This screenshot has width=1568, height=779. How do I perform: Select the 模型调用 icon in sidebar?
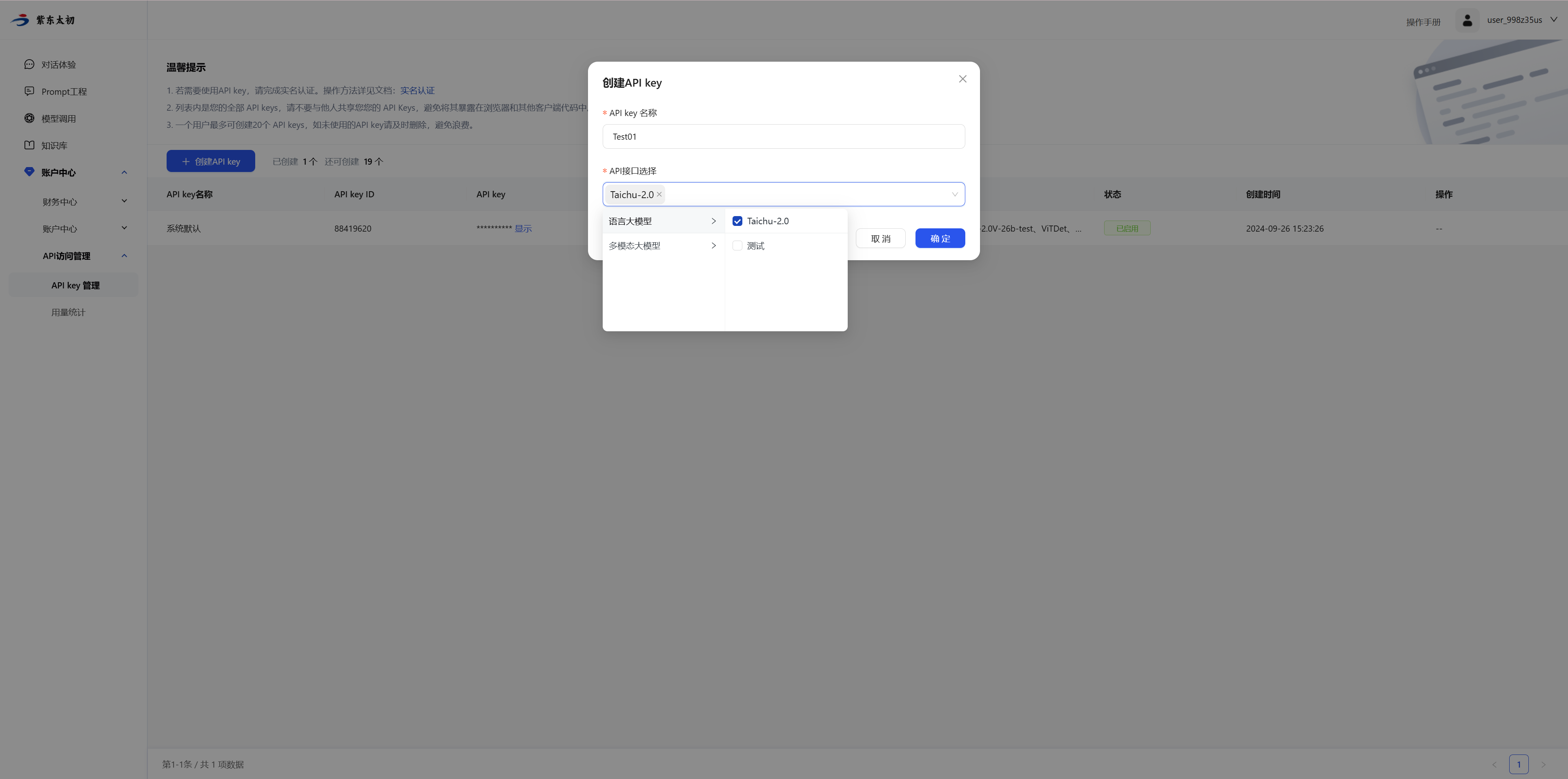(29, 118)
